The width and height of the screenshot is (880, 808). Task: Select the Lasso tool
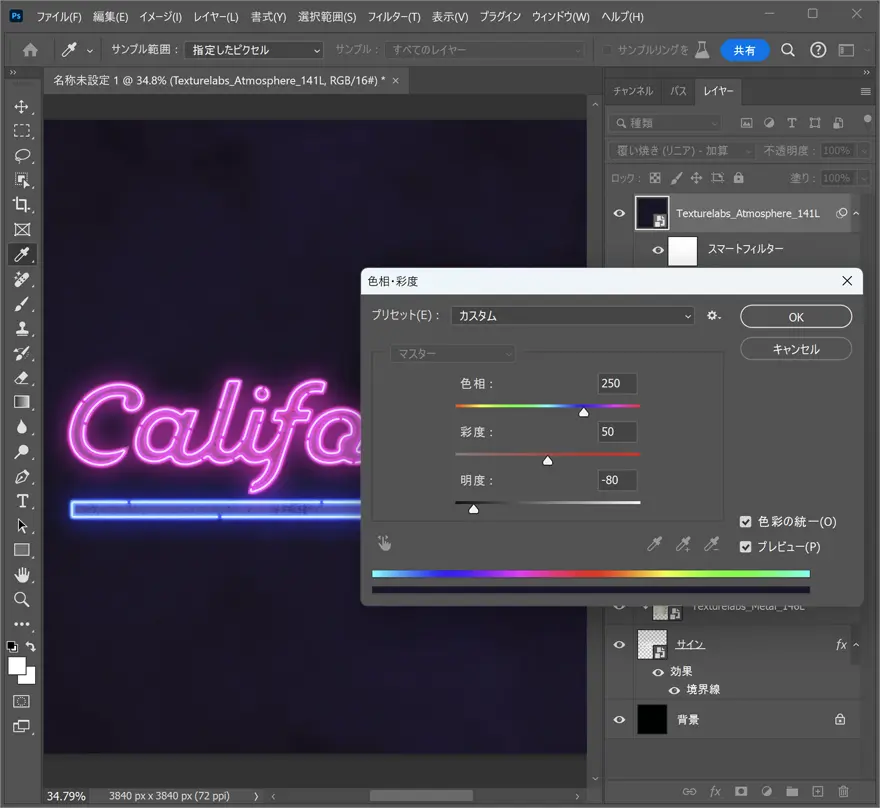[x=22, y=155]
